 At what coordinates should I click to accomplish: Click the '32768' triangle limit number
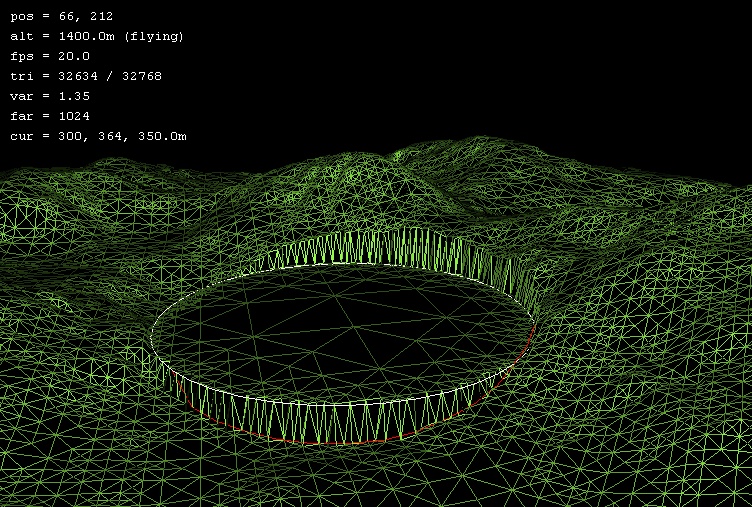[x=141, y=77]
